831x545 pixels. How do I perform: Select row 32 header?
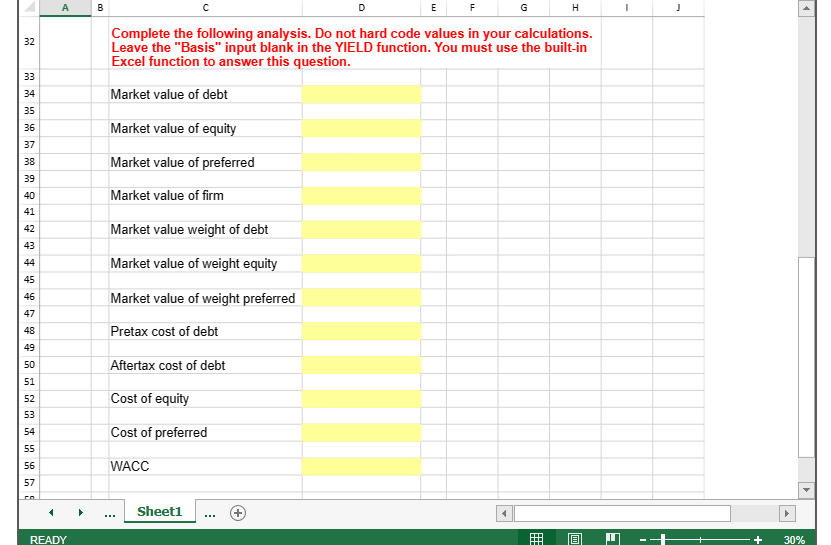[x=29, y=42]
